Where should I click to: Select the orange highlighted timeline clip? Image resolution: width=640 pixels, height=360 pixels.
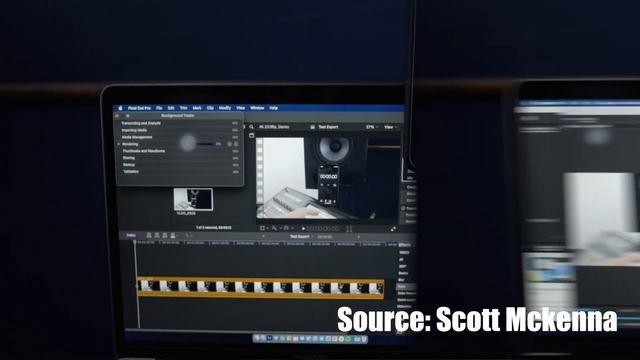coord(260,288)
